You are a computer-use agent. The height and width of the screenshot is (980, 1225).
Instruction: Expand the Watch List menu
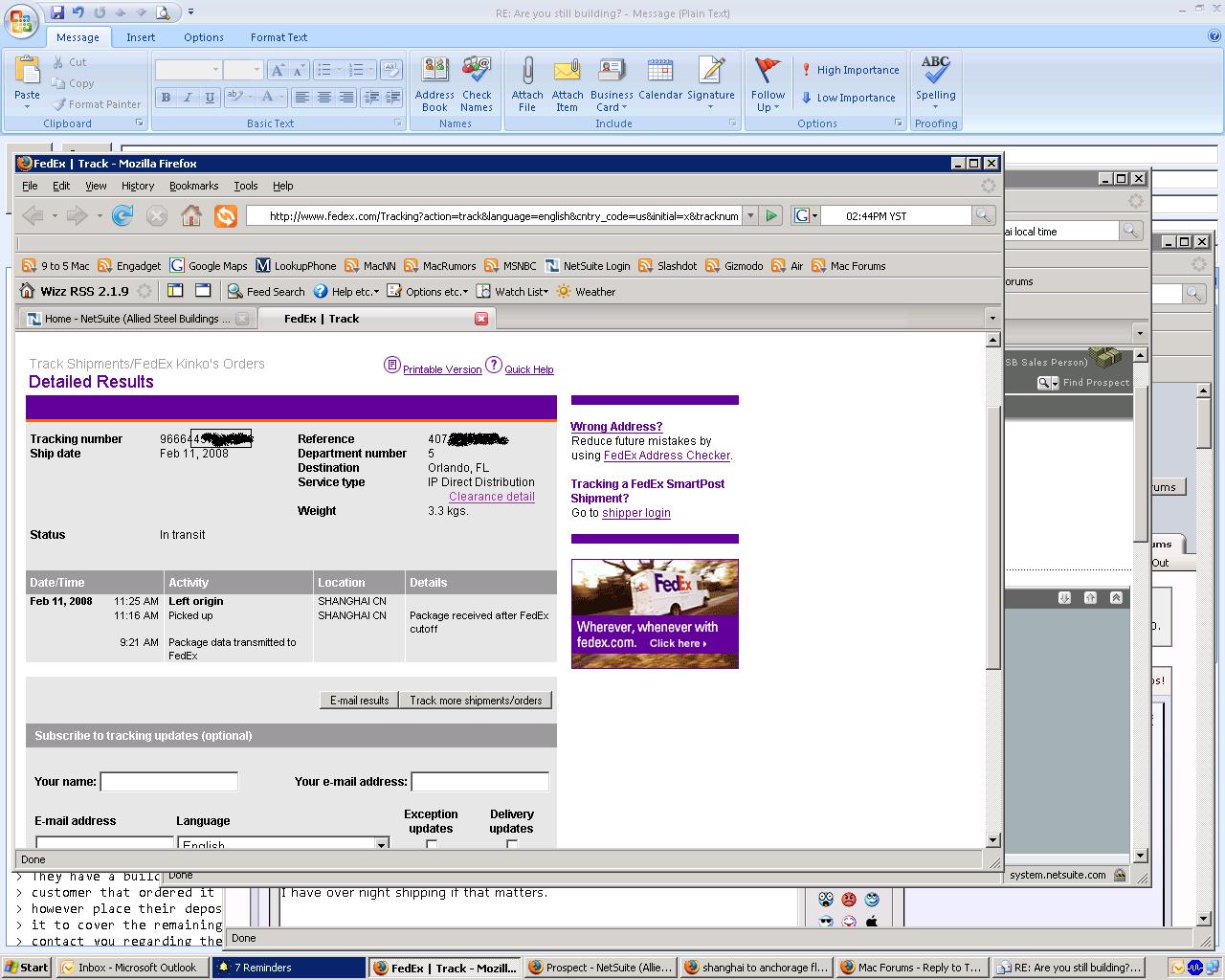(513, 292)
